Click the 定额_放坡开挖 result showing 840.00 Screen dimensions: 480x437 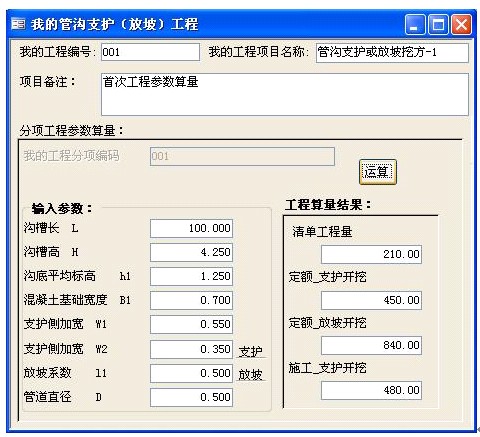pyautogui.click(x=371, y=345)
